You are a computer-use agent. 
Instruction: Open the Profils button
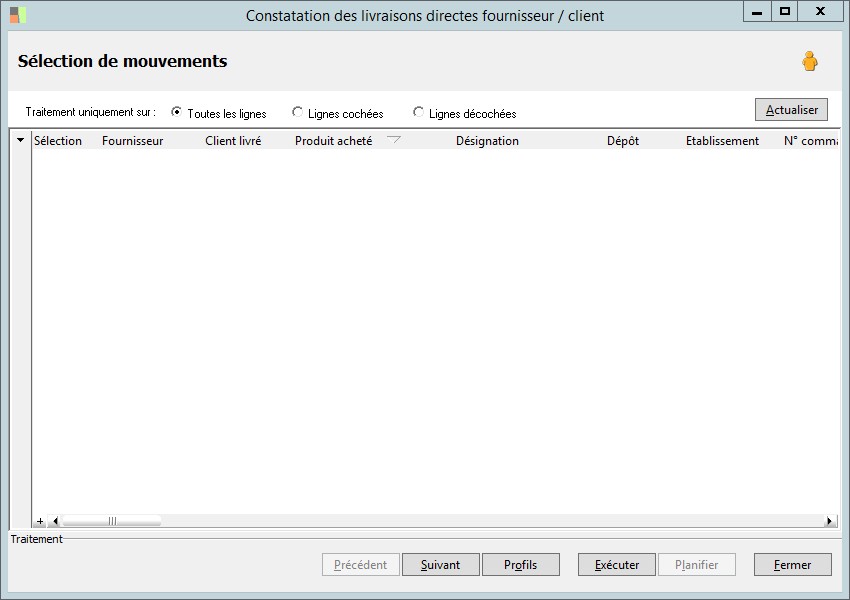(520, 565)
